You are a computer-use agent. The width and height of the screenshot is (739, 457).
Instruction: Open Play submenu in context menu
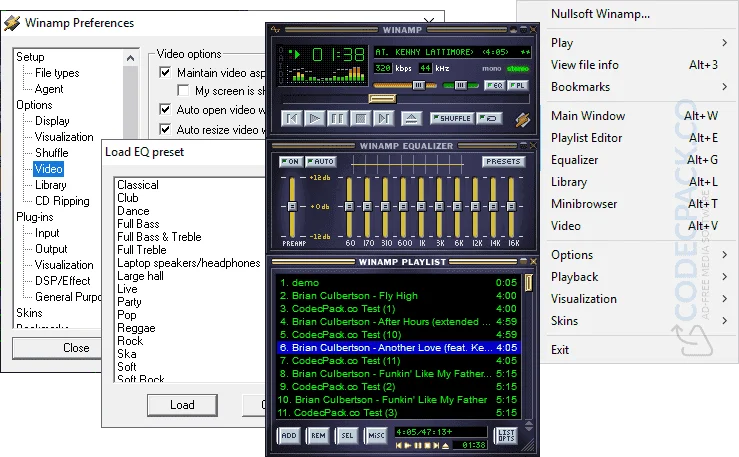pyautogui.click(x=639, y=43)
